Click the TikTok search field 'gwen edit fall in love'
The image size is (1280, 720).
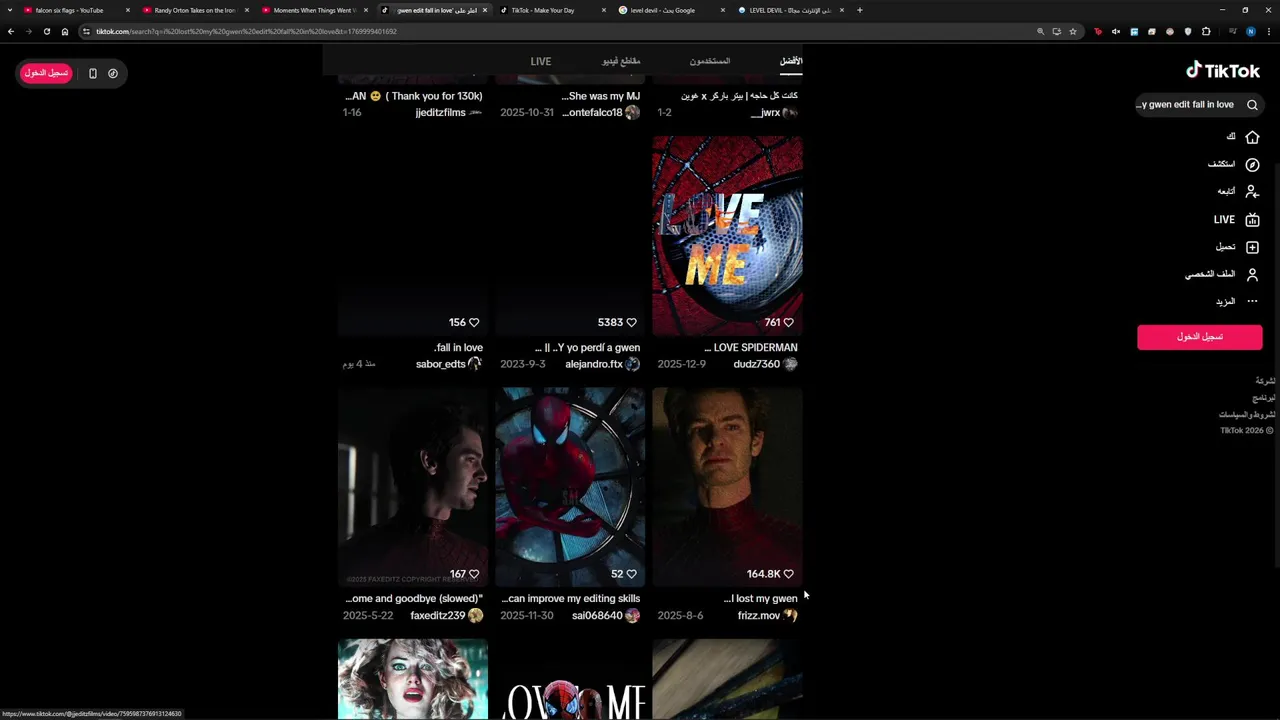click(1188, 105)
